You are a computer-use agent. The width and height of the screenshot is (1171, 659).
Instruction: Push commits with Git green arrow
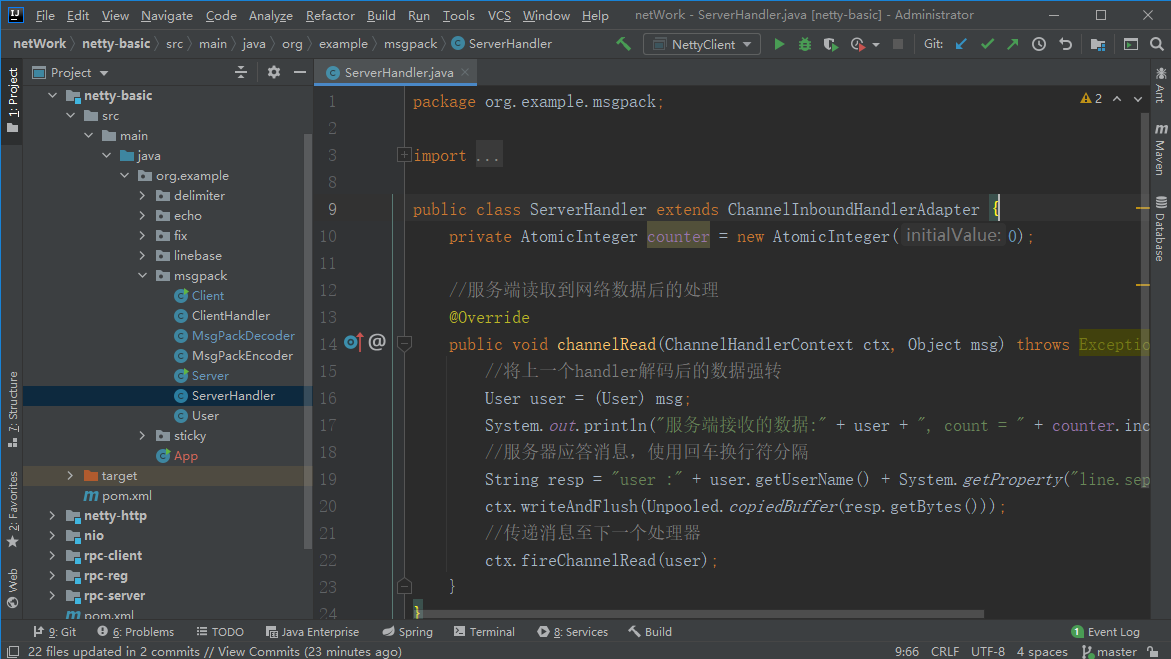pyautogui.click(x=1013, y=44)
